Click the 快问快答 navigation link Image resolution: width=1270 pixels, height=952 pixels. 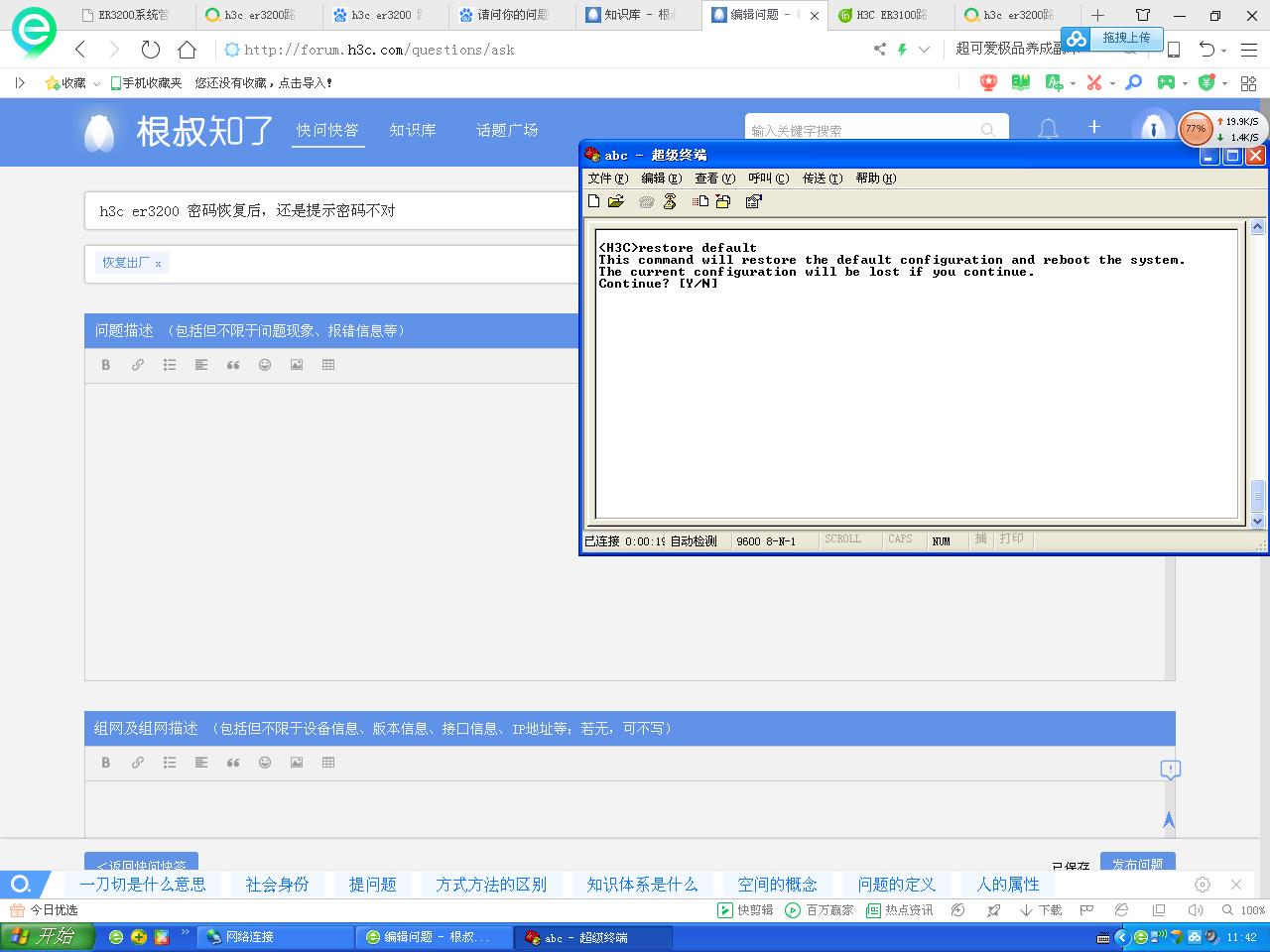tap(327, 130)
